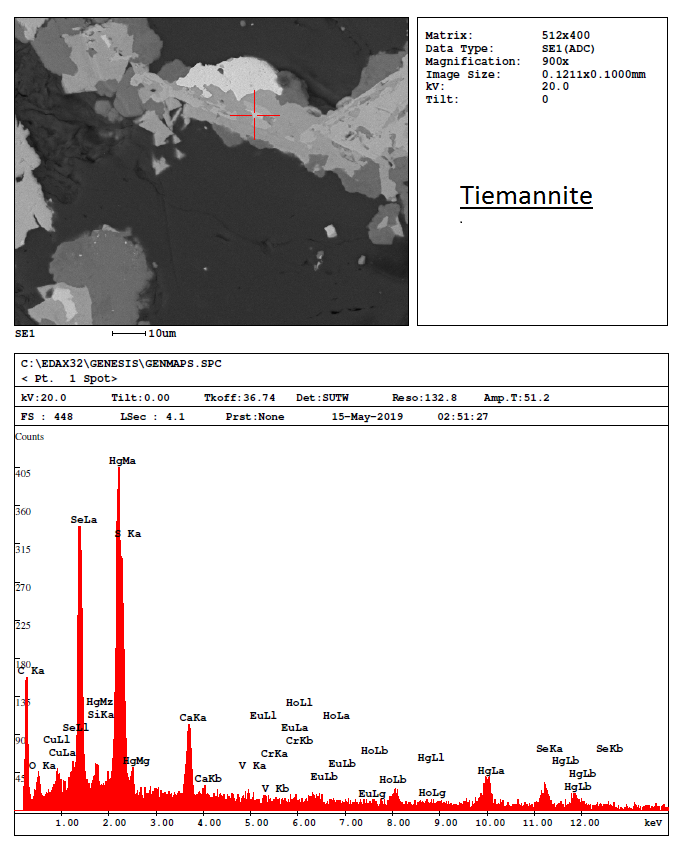Click the Tilt:0.00 entry
675x845 pixels.
click(140, 398)
